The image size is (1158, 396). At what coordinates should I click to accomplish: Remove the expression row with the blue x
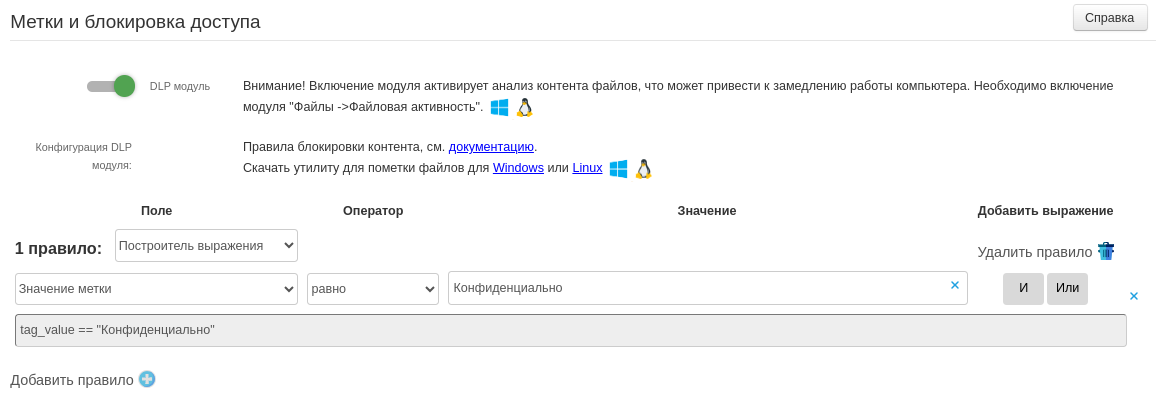pos(1134,296)
